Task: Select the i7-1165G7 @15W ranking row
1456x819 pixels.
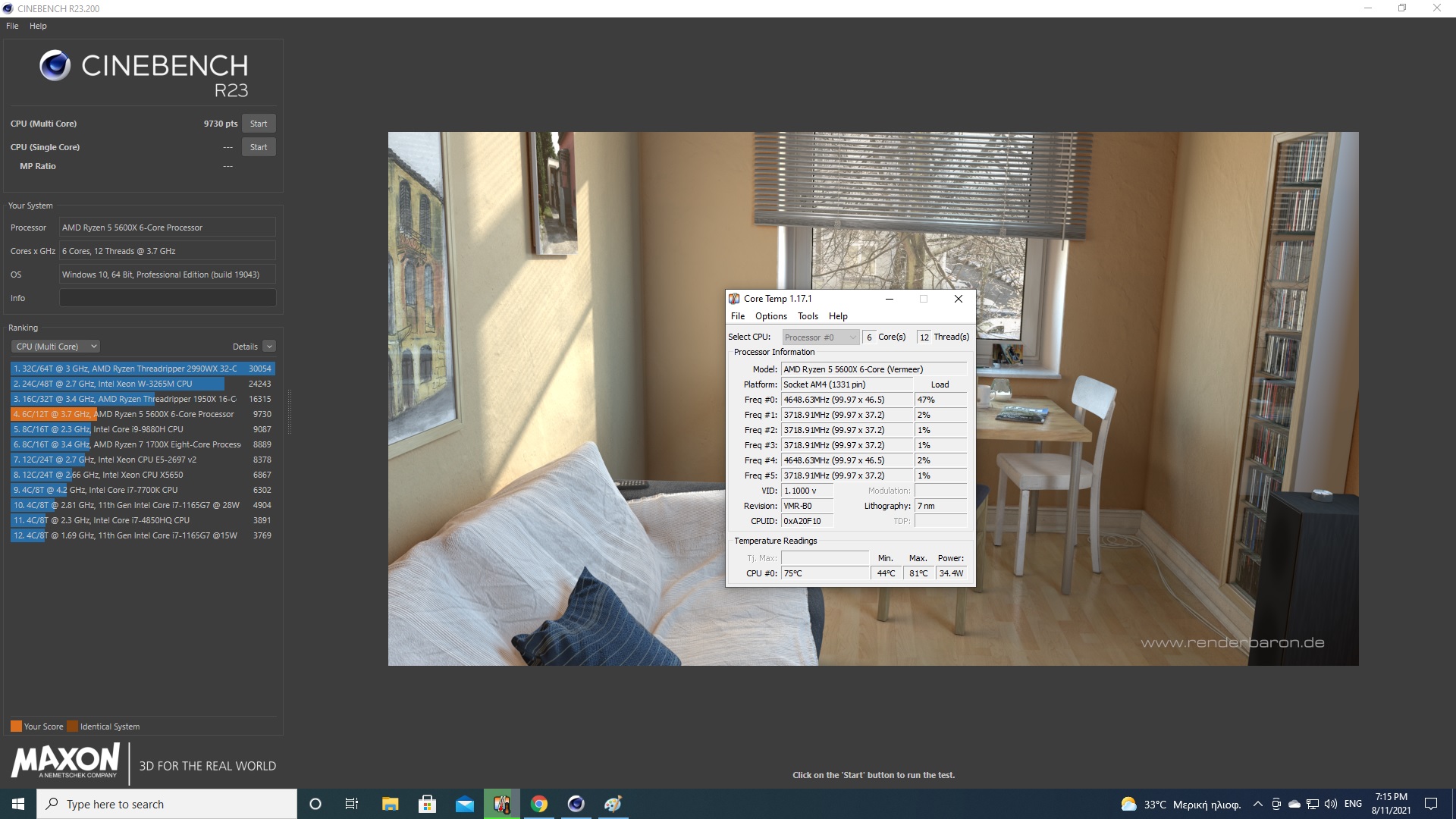Action: tap(143, 535)
